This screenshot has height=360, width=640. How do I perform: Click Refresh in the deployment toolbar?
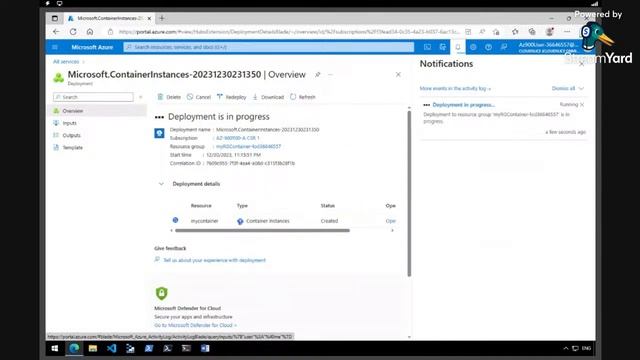(x=303, y=97)
